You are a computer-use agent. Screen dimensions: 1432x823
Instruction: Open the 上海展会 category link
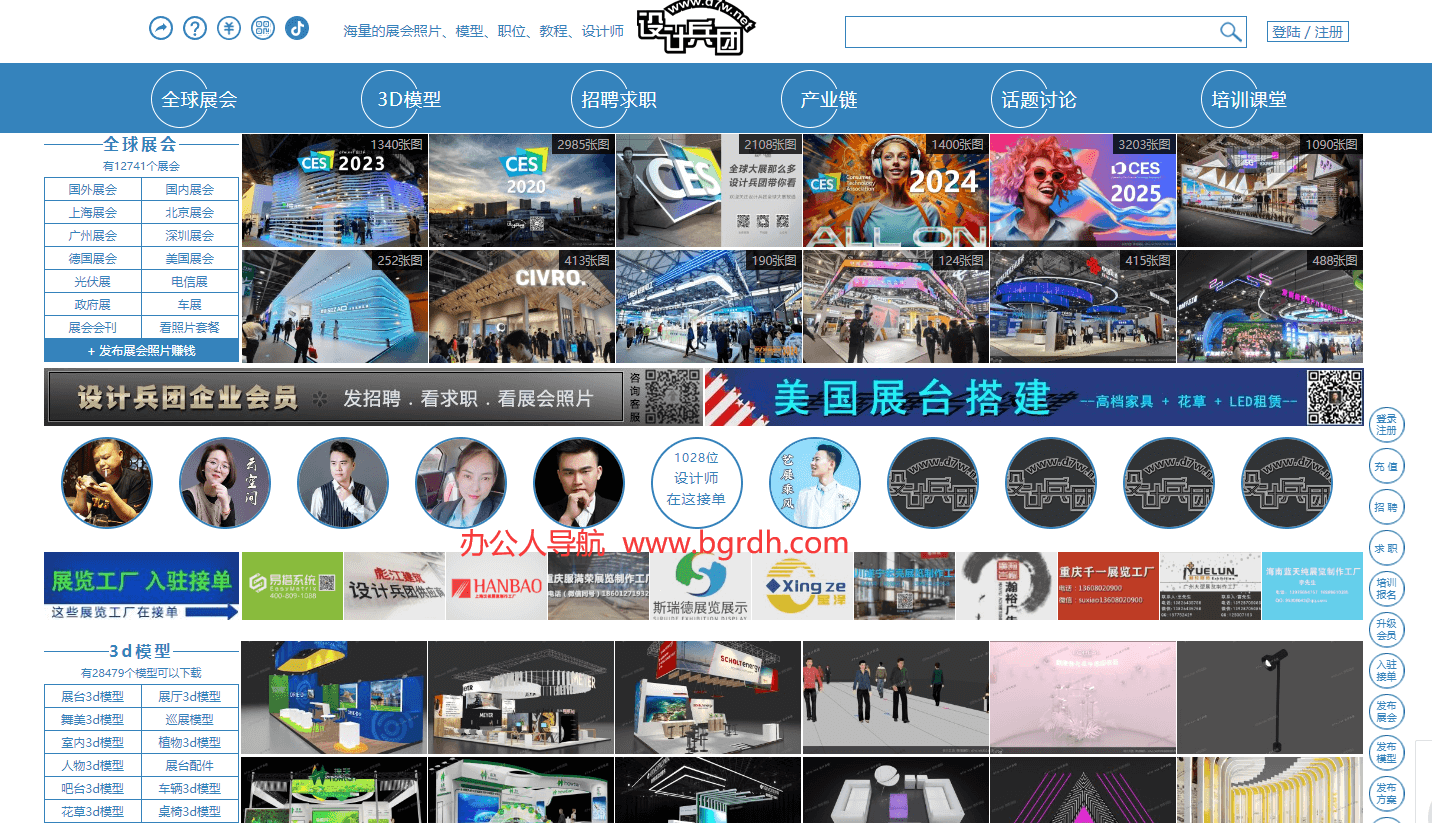93,212
